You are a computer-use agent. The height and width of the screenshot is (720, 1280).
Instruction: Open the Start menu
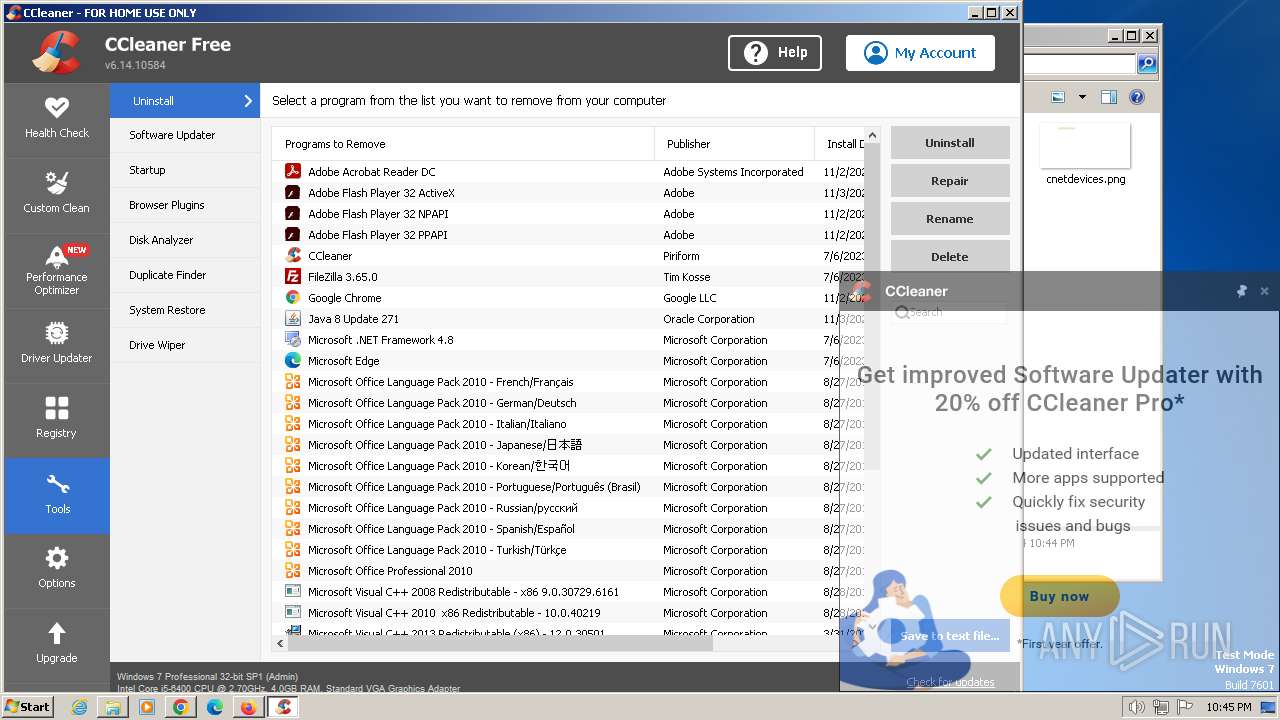coord(27,706)
